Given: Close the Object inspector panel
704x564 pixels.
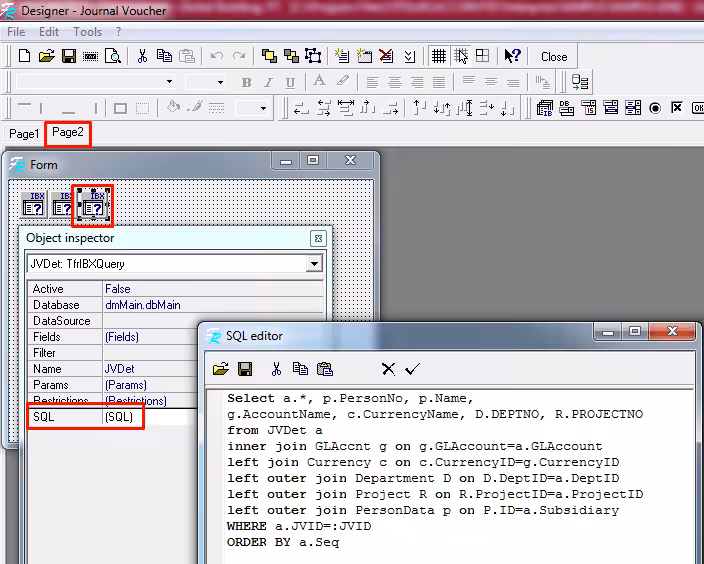Looking at the screenshot, I should click(318, 238).
